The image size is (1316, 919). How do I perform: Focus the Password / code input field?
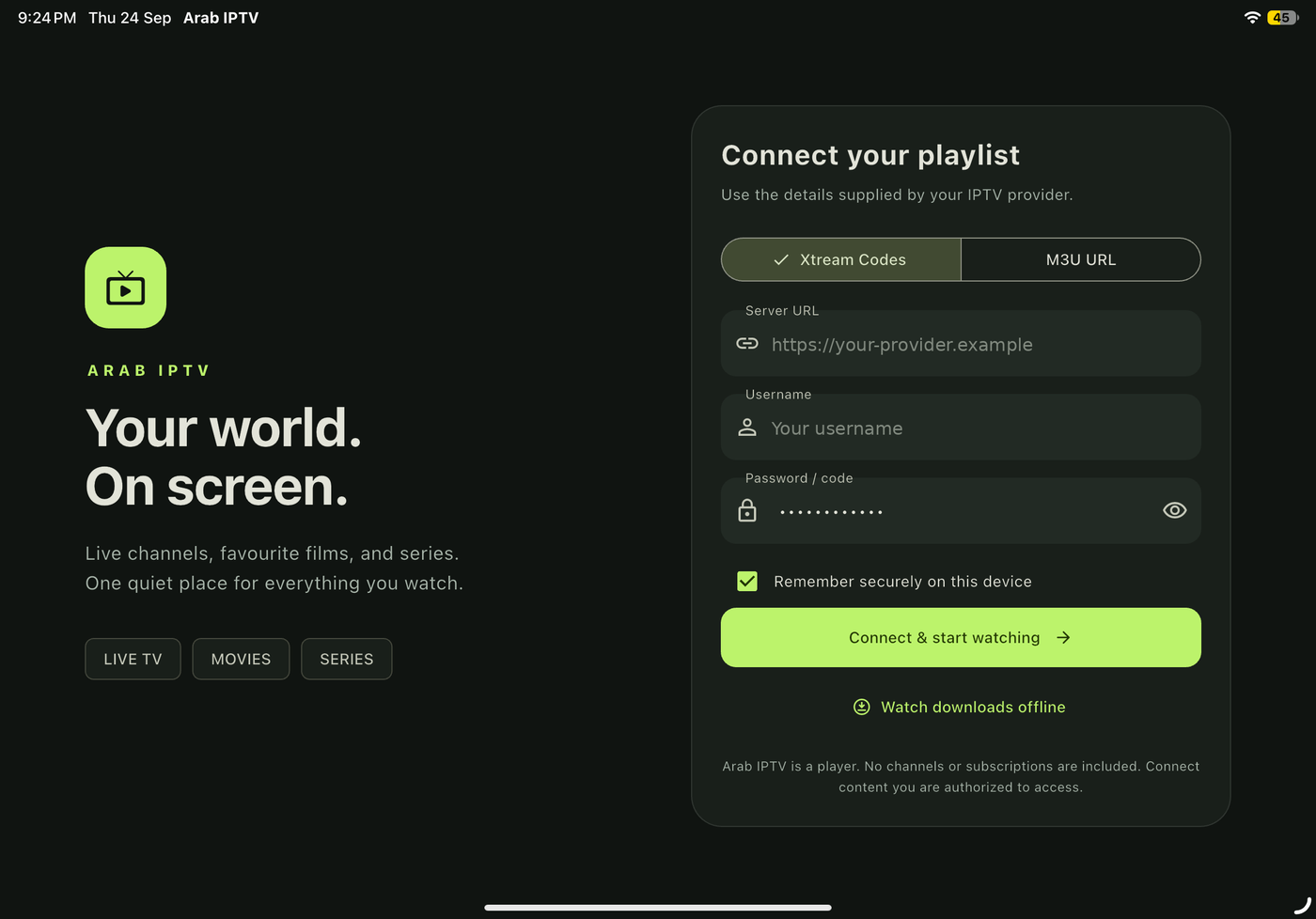point(961,510)
